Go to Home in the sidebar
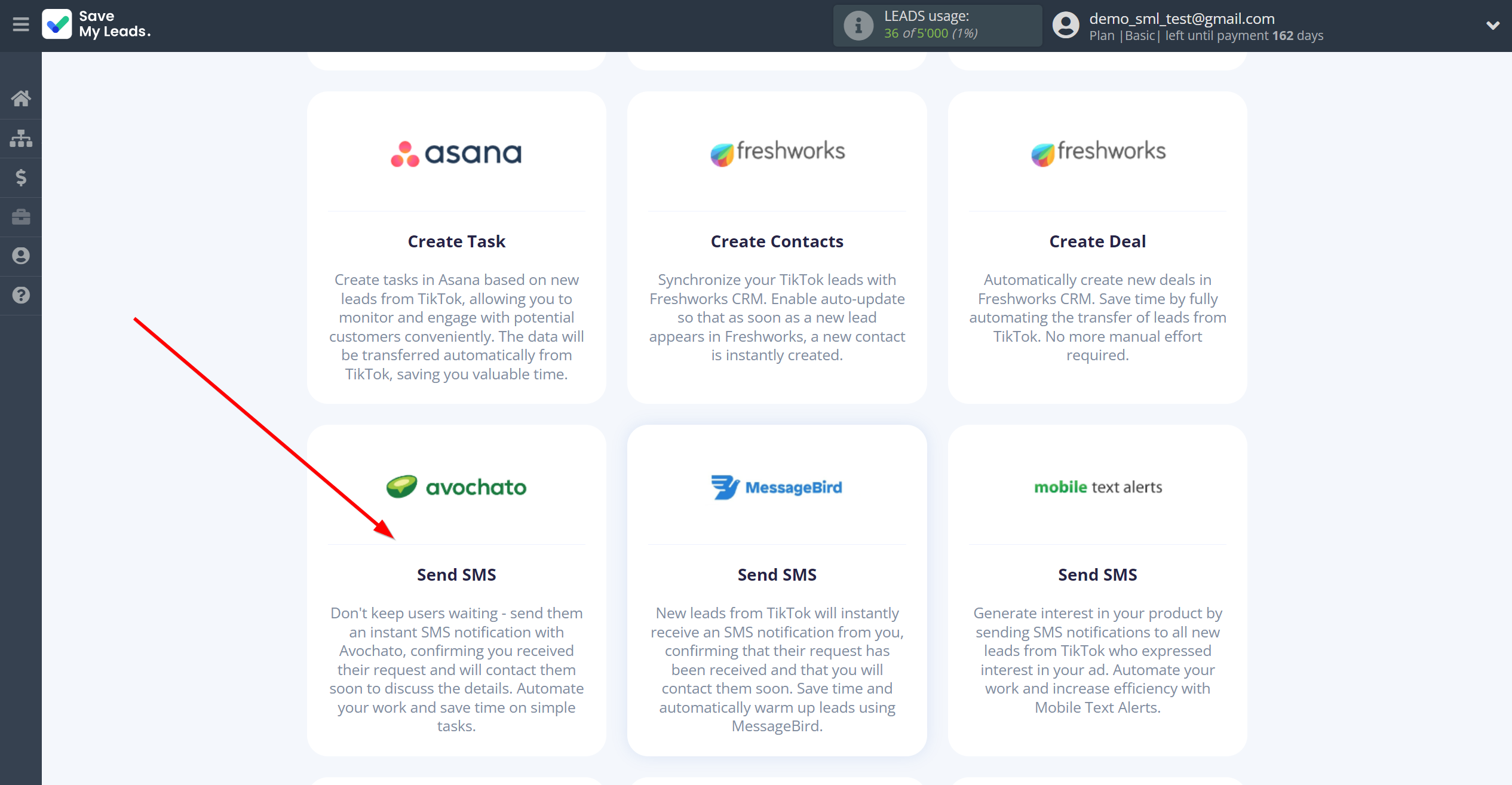Screen dimensions: 1512x785 coord(21,99)
